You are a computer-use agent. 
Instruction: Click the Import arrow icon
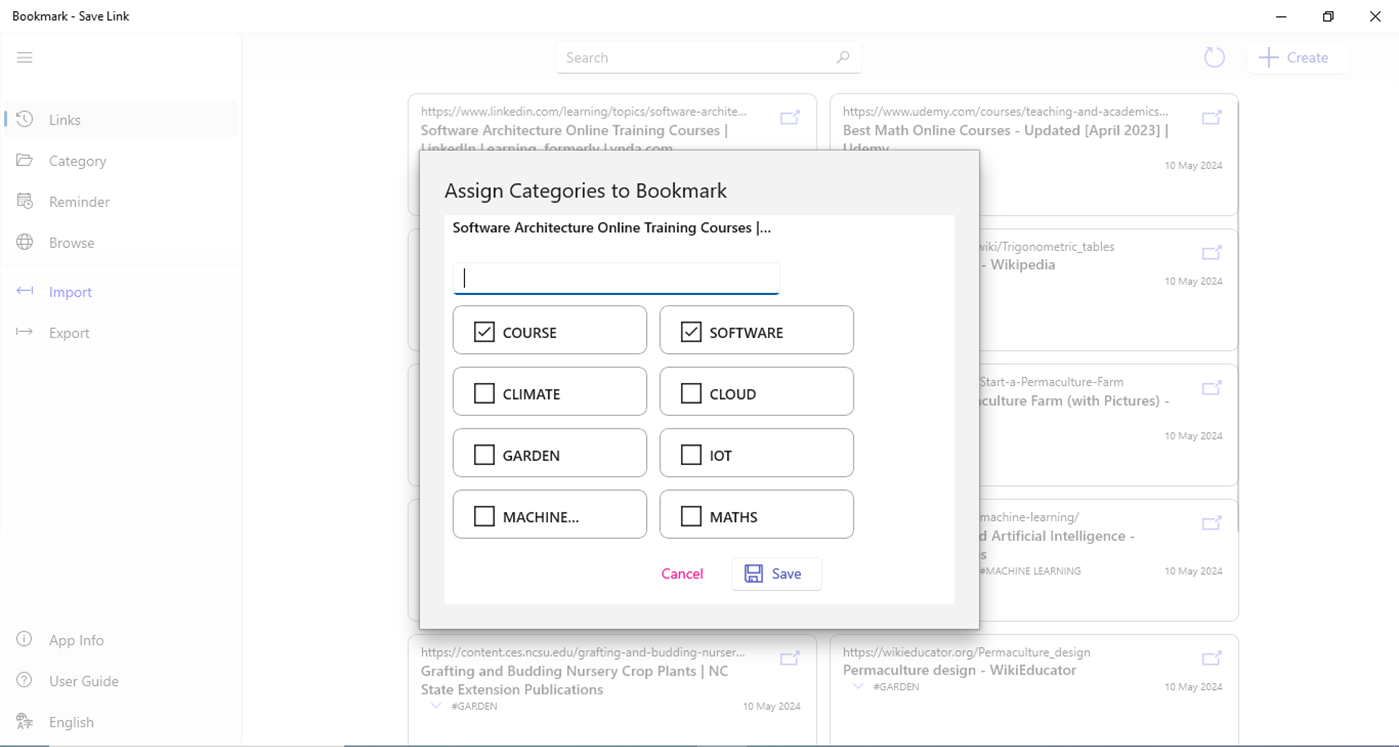(24, 291)
